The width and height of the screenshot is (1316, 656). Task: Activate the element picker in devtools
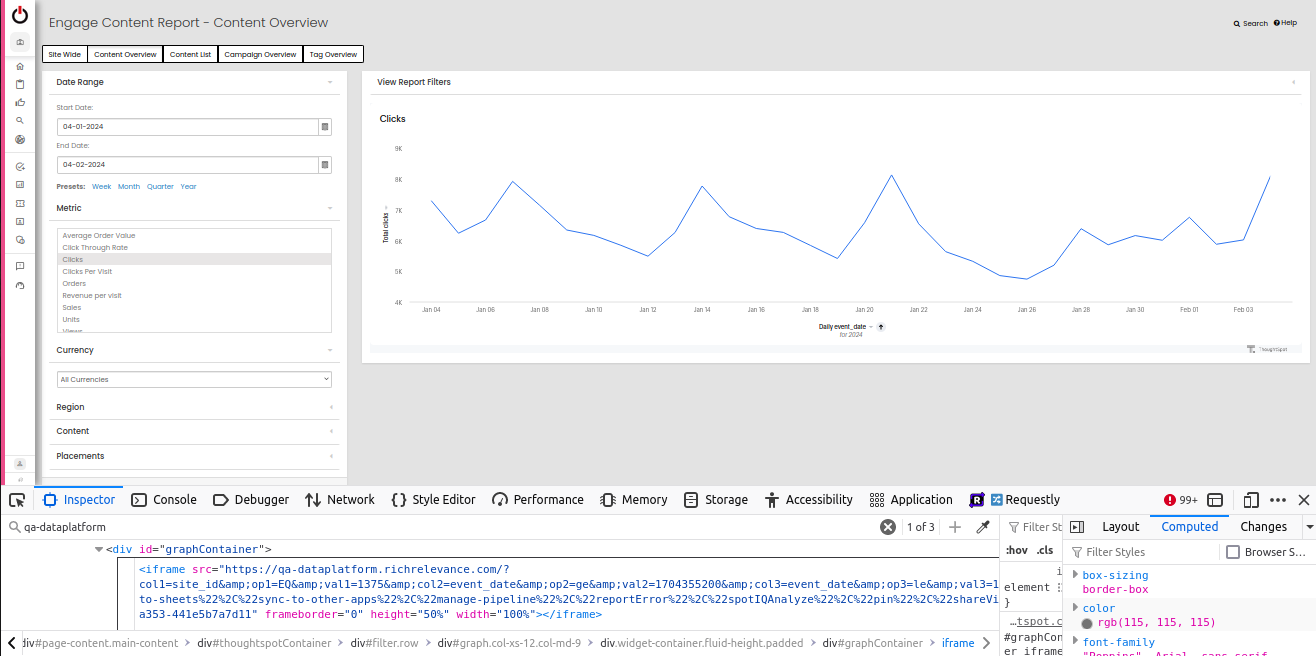coord(17,500)
